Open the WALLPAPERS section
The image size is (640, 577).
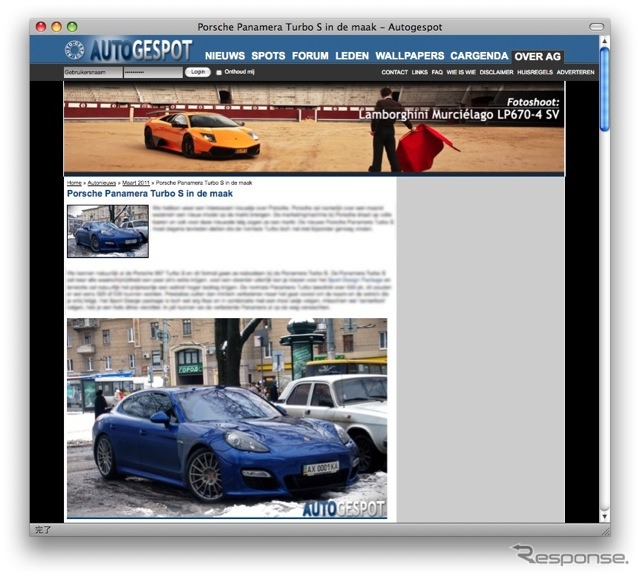(x=409, y=56)
